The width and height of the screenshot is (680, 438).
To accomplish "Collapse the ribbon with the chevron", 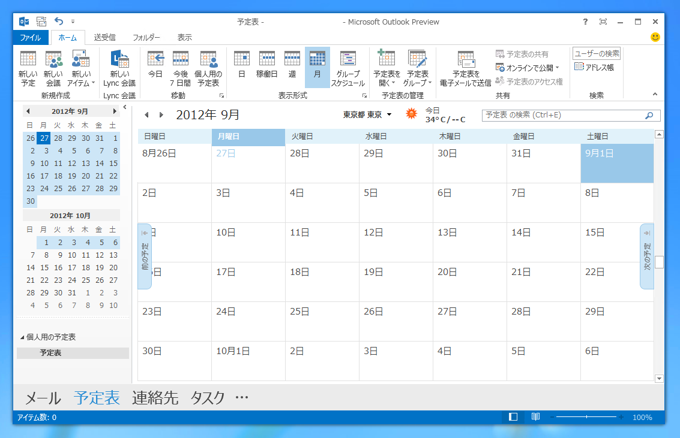I will pos(655,94).
